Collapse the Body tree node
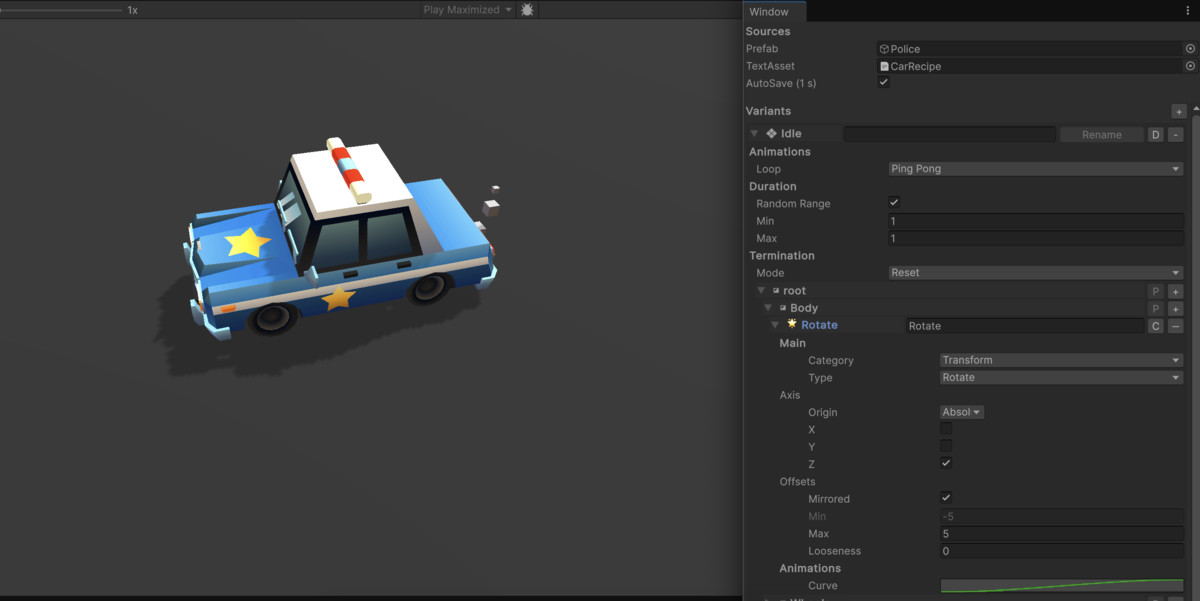1200x601 pixels. (x=768, y=308)
